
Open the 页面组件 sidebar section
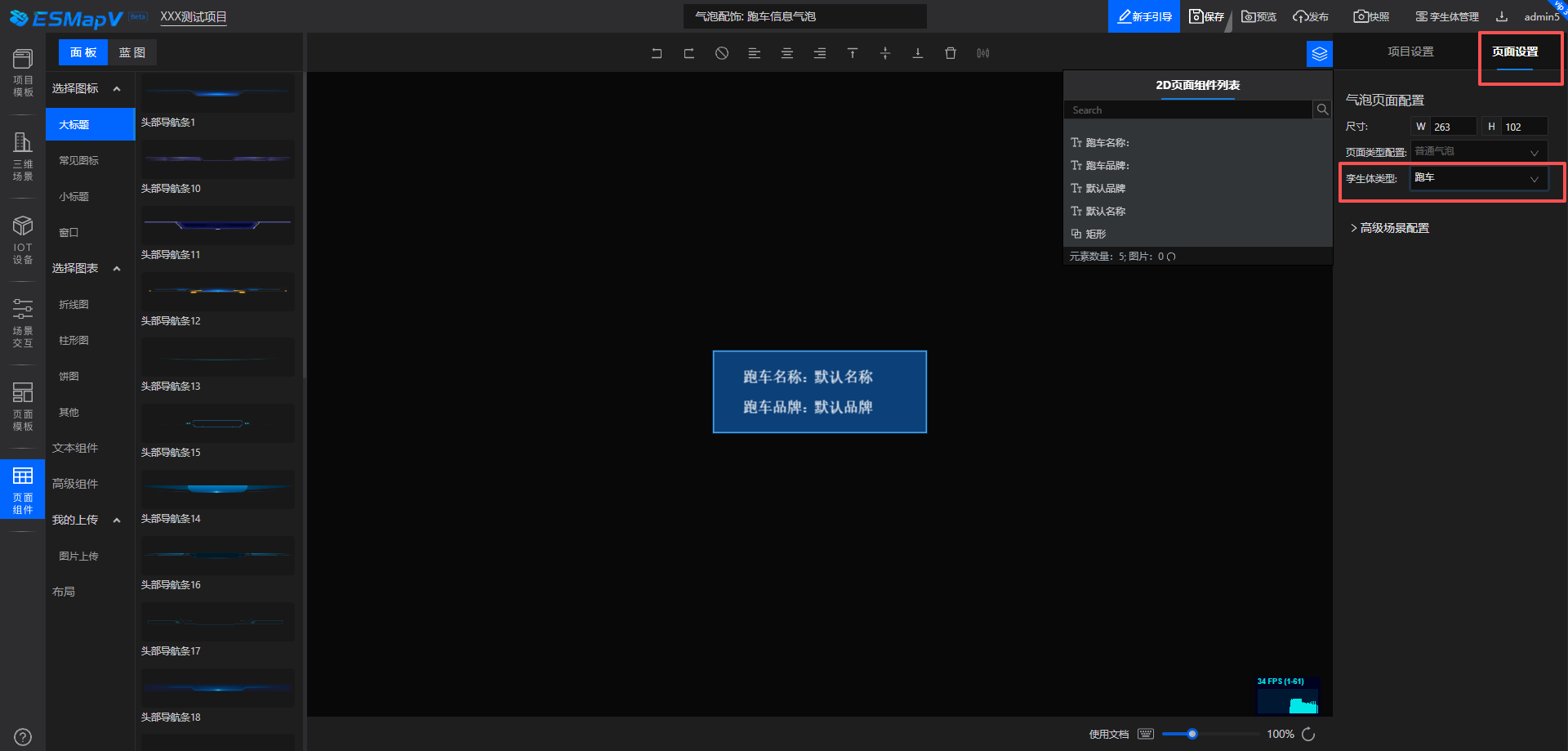[23, 489]
